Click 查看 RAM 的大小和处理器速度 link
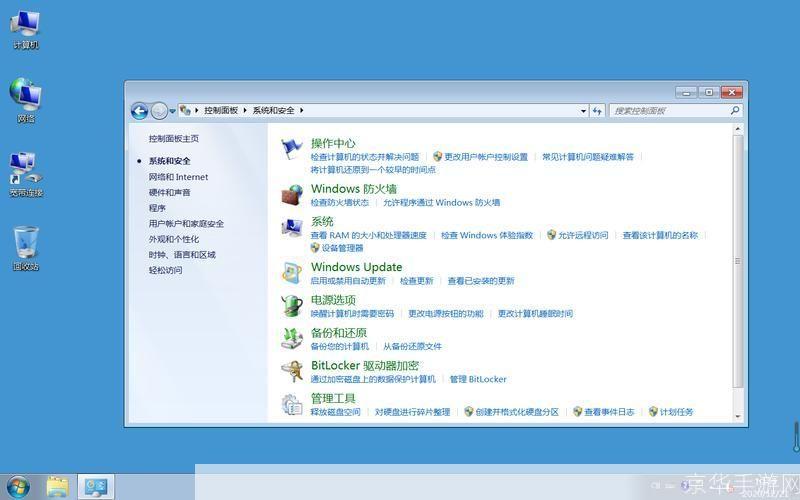800x500 pixels. 368,235
